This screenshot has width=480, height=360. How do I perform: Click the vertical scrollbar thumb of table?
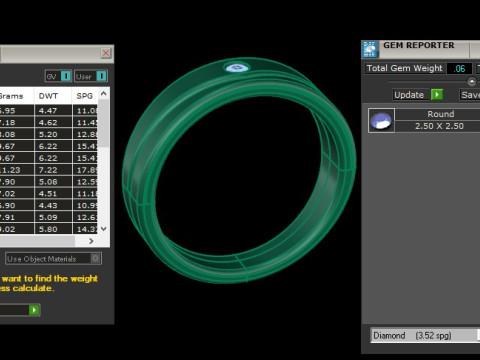click(x=103, y=123)
